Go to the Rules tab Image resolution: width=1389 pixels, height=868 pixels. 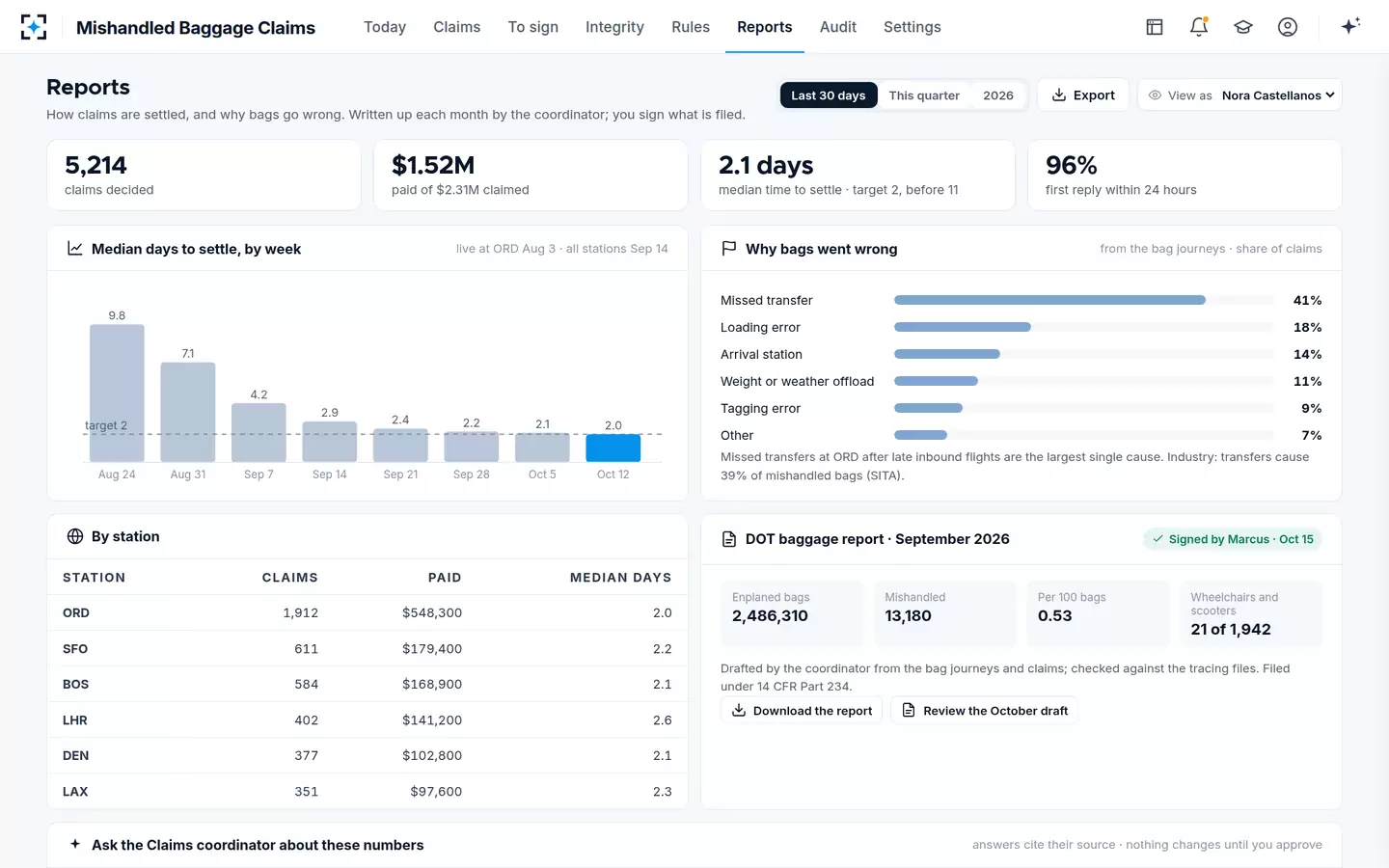pyautogui.click(x=691, y=27)
